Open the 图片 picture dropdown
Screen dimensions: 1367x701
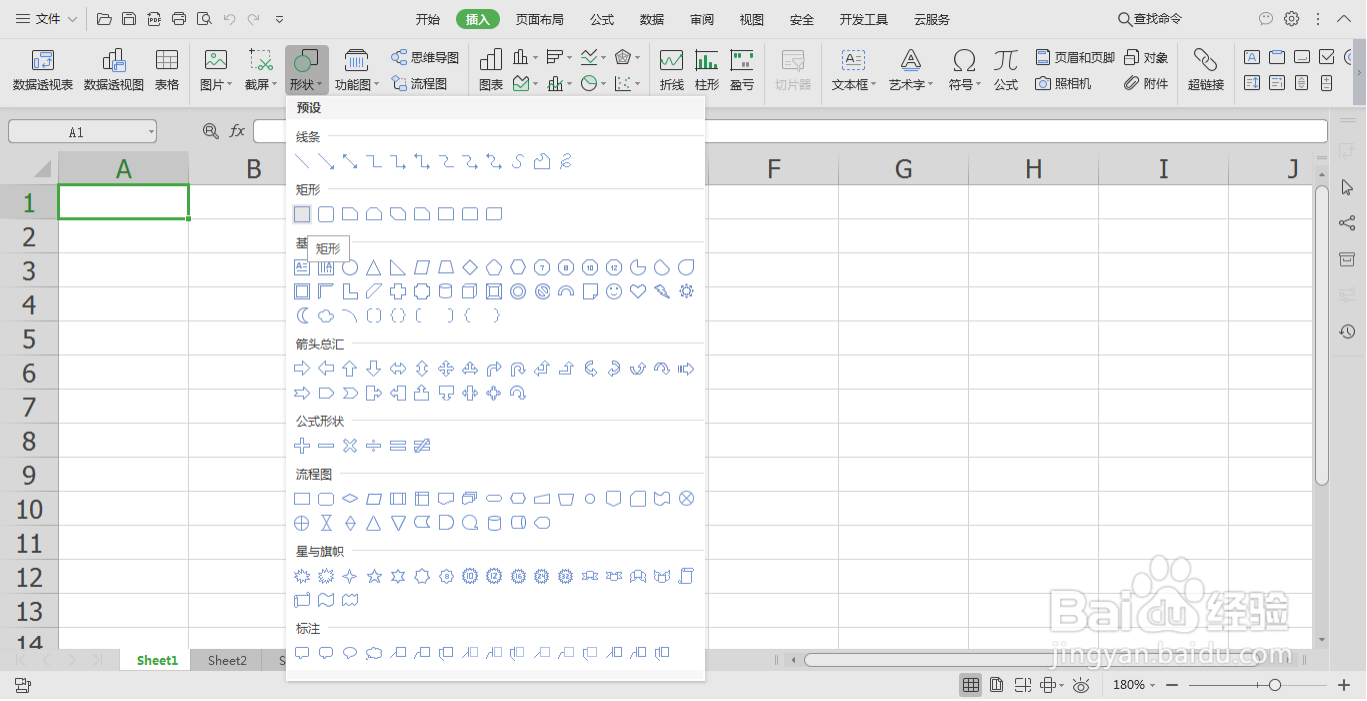coord(216,85)
